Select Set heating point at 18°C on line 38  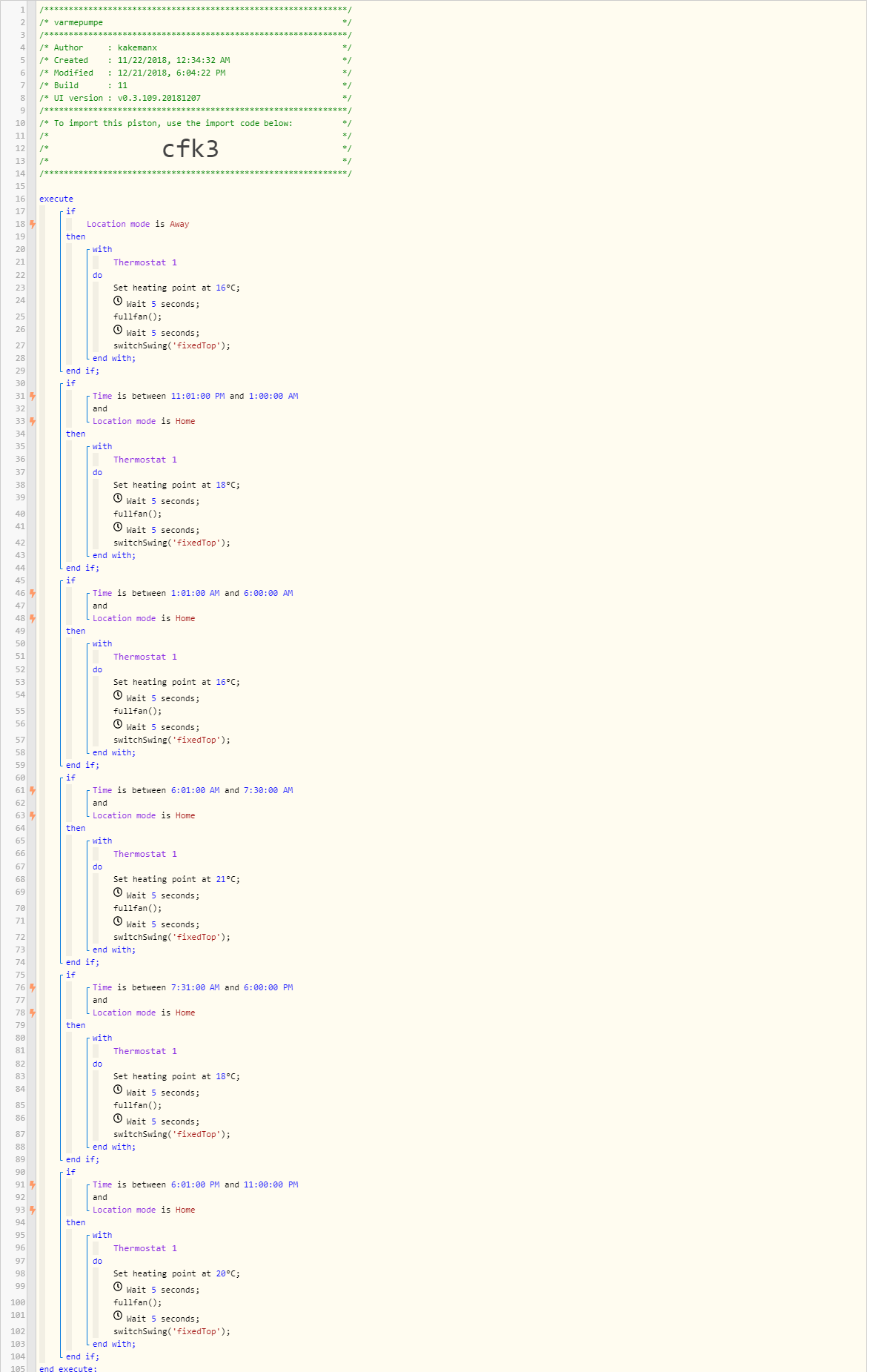176,485
